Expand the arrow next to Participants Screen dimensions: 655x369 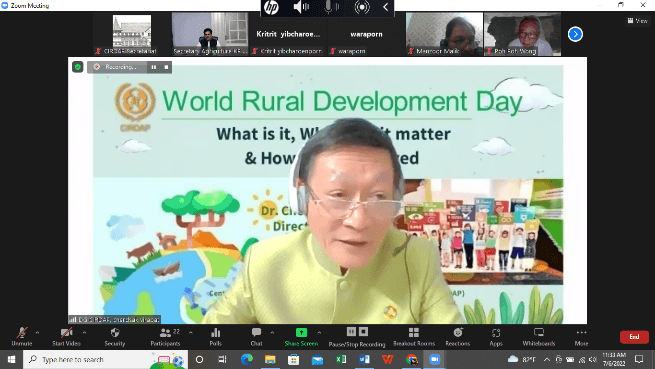(x=190, y=333)
